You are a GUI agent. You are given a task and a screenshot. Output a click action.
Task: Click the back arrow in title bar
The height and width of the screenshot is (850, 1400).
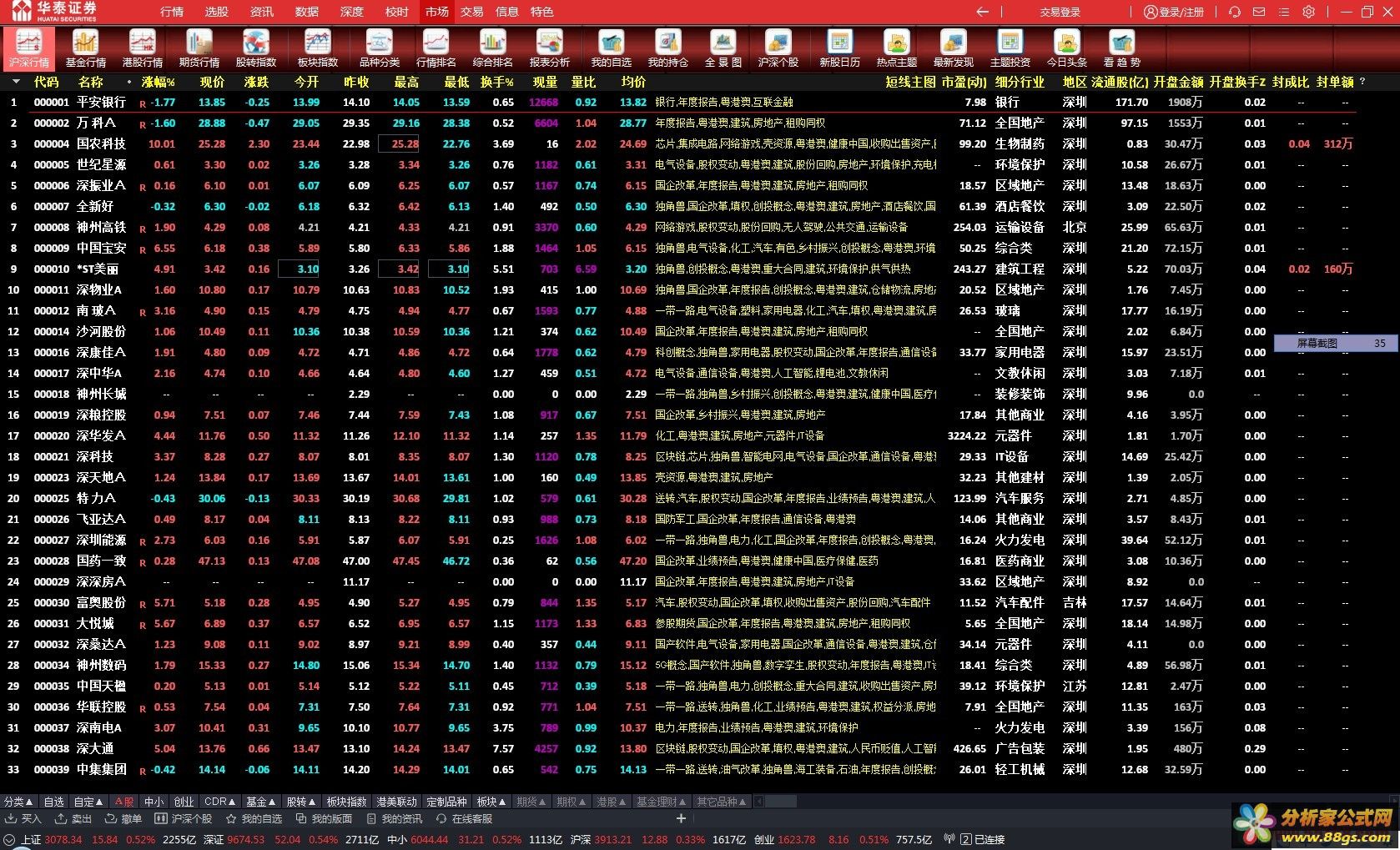coord(983,12)
